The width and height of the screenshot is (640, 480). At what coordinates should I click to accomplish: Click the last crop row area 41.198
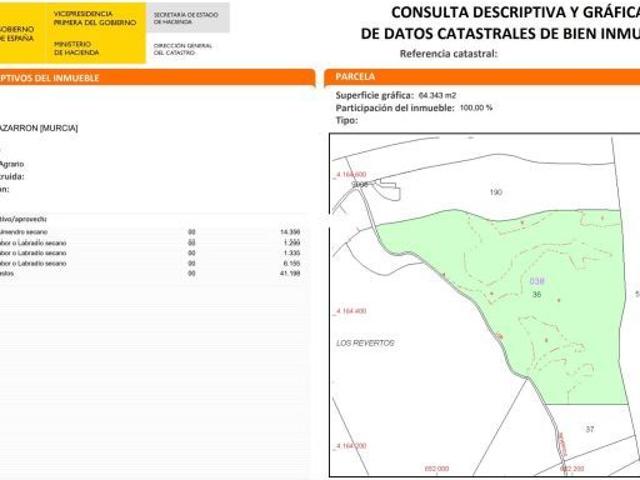290,272
